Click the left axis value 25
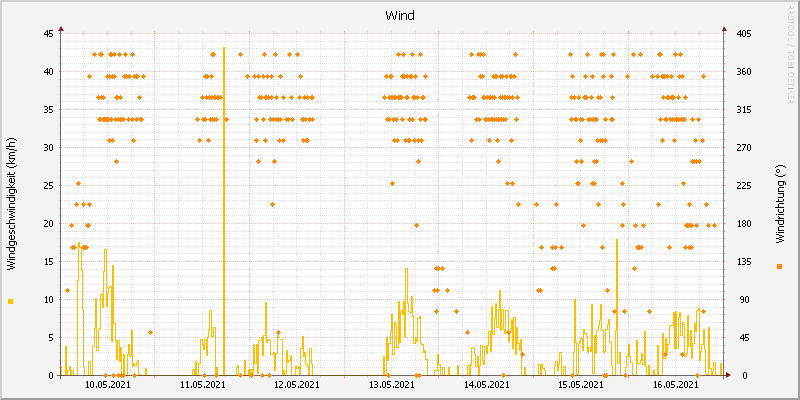Image resolution: width=800 pixels, height=400 pixels. click(x=48, y=186)
